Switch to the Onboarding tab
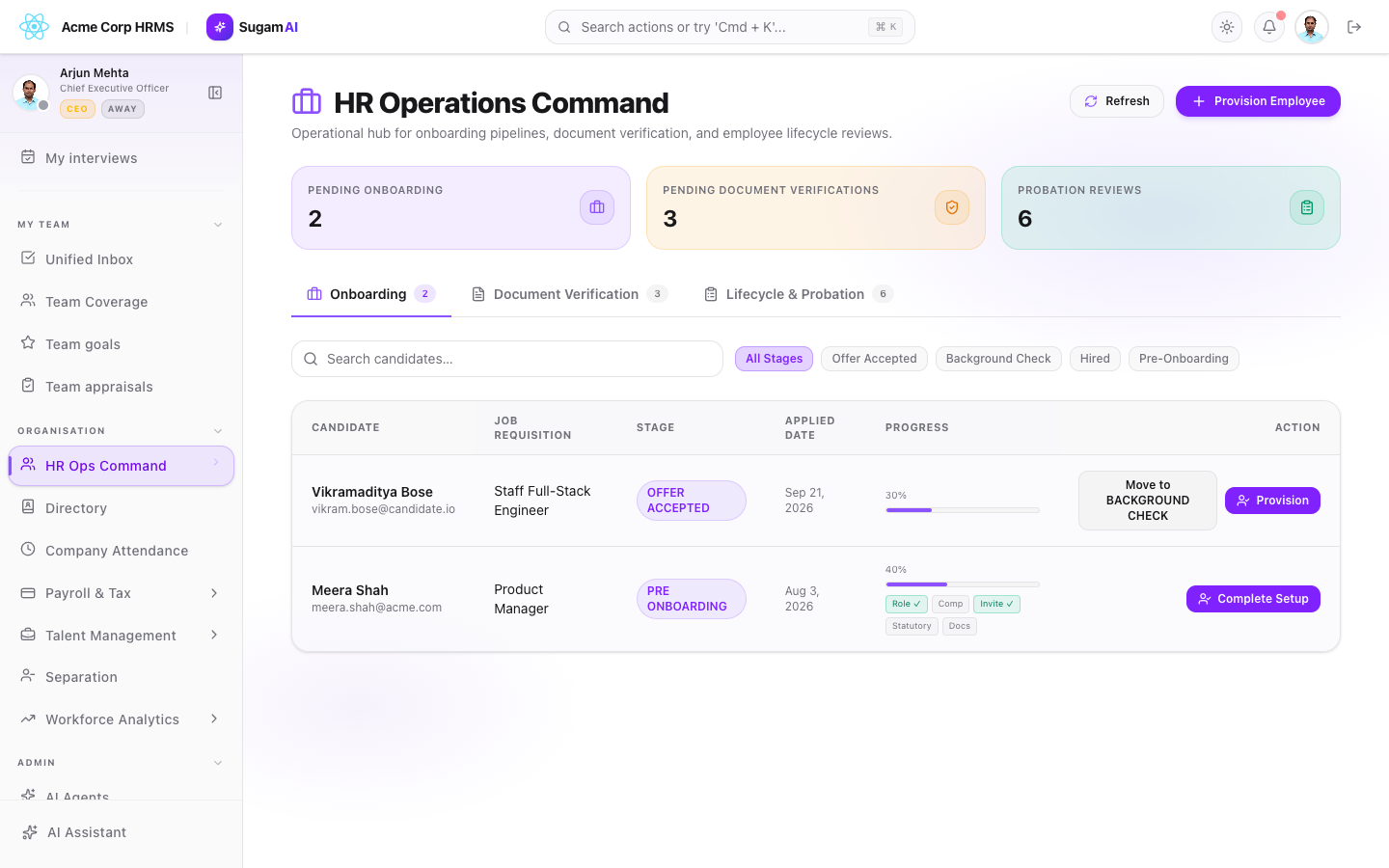Screen dimensions: 1389x868 (x=371, y=294)
